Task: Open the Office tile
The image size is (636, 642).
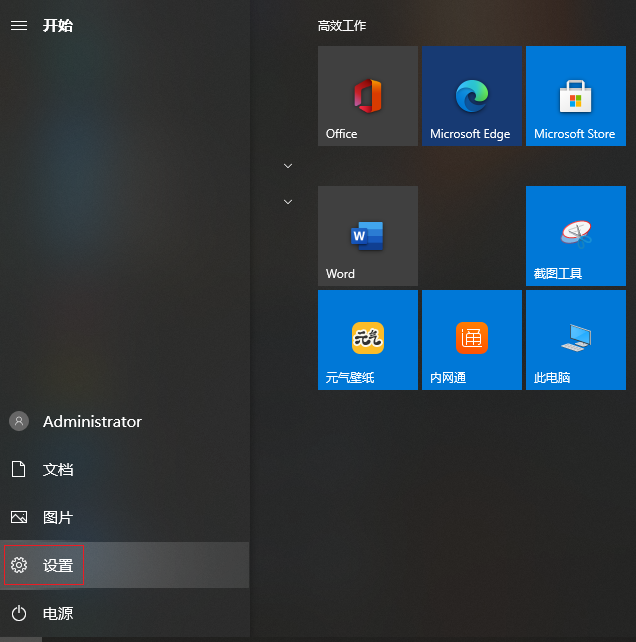Action: pyautogui.click(x=367, y=96)
